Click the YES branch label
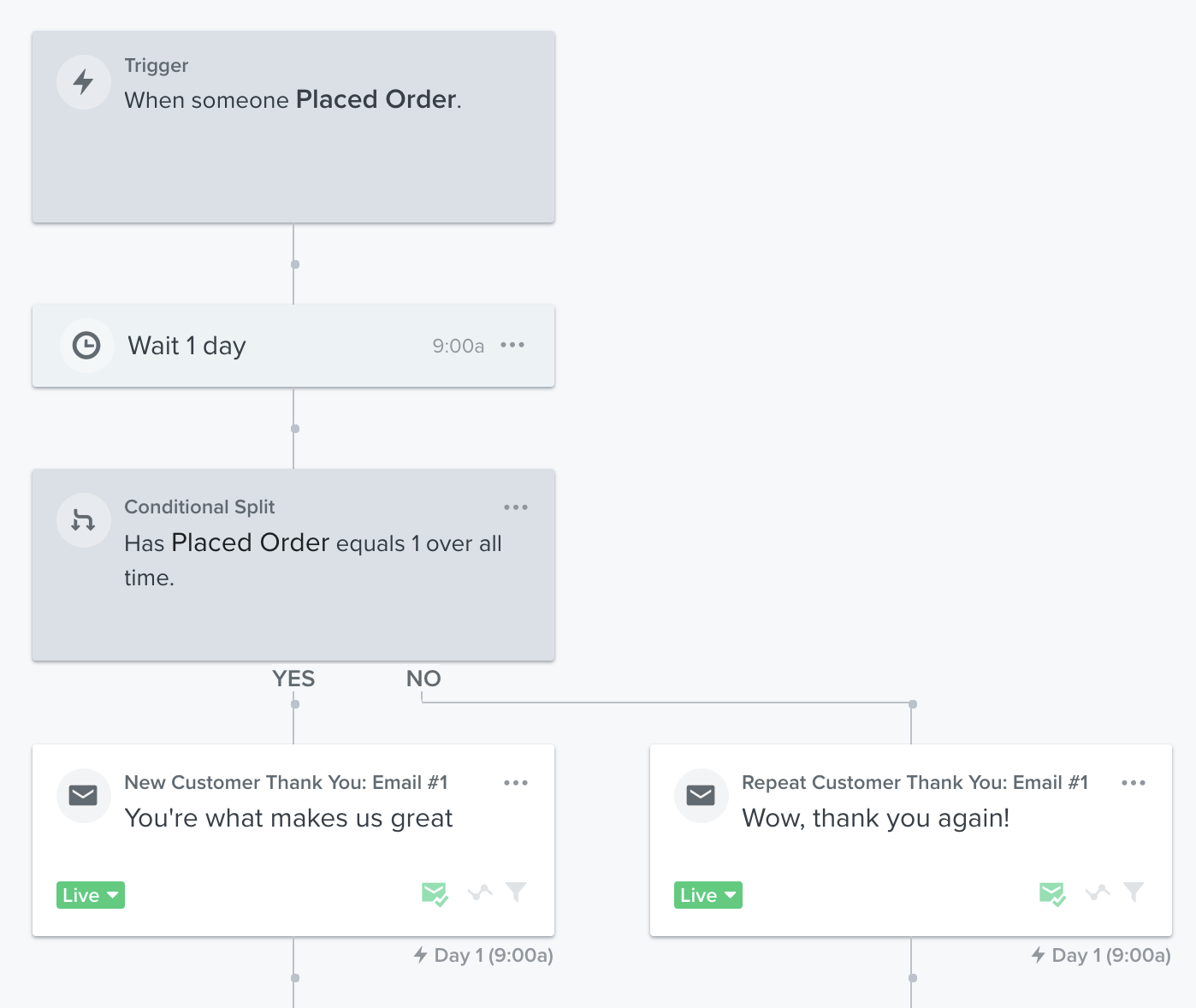Image resolution: width=1196 pixels, height=1008 pixels. (x=293, y=678)
